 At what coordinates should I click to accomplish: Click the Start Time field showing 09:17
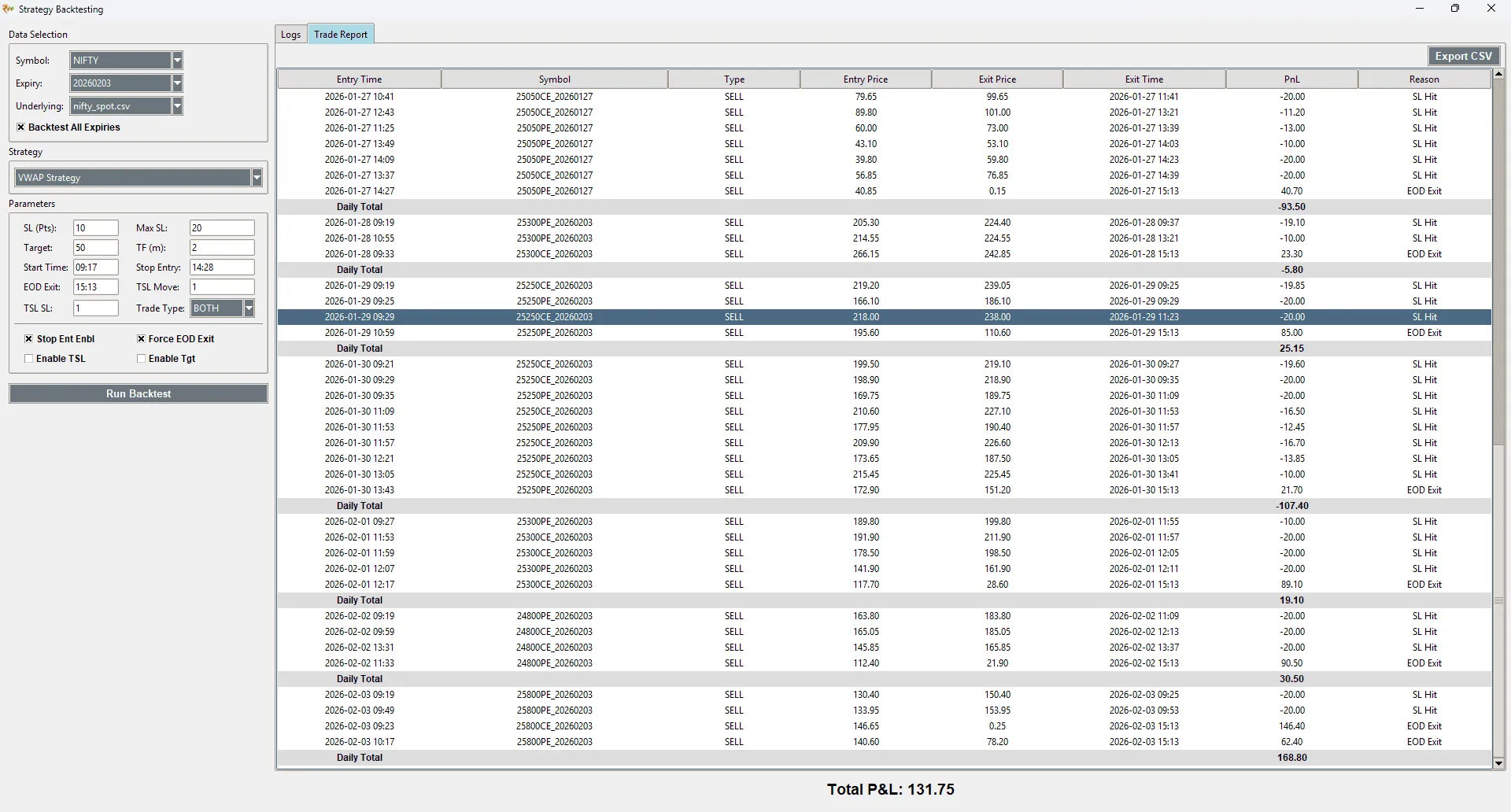(x=95, y=267)
